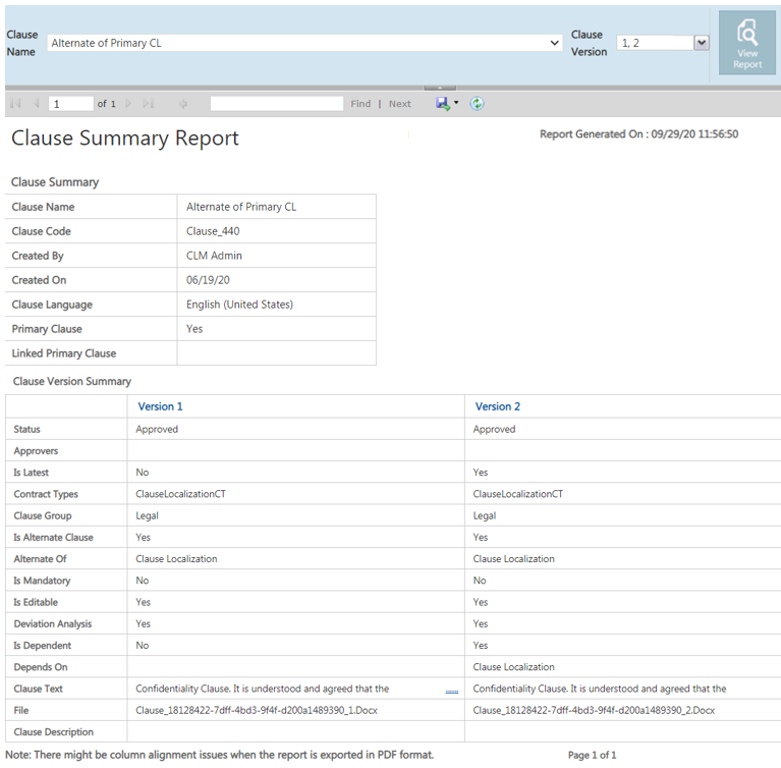
Task: Click the back to parent report arrow
Action: click(x=183, y=104)
